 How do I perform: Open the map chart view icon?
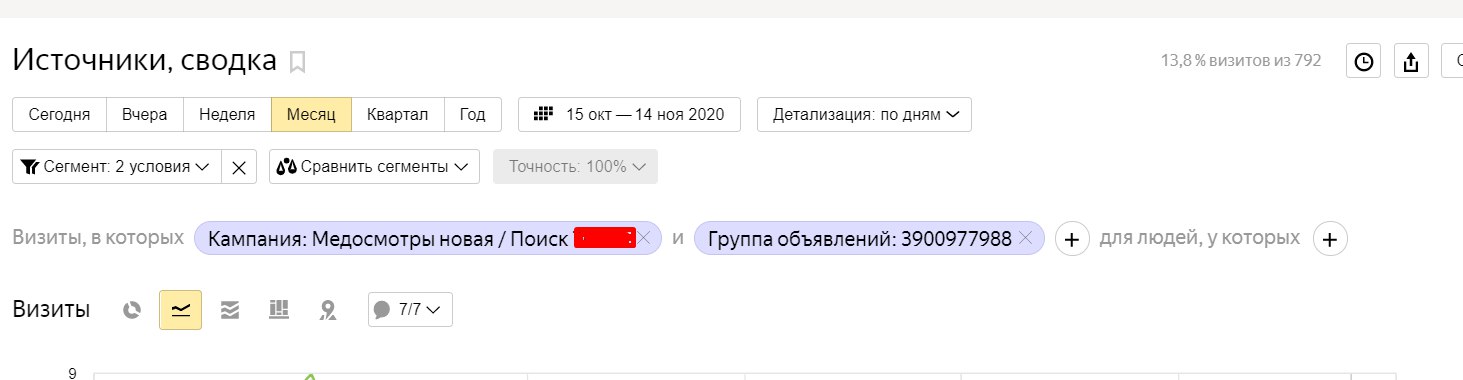point(327,310)
